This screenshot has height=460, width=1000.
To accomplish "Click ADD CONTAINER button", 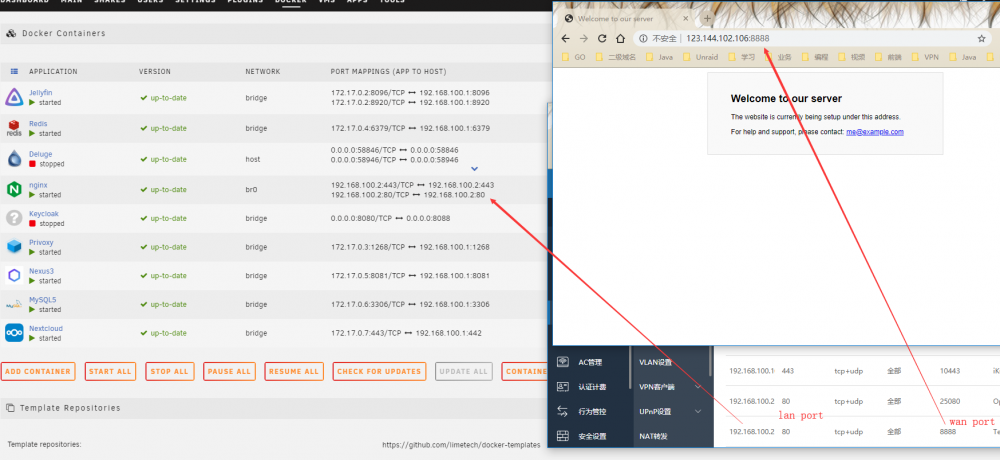I will 38,371.
